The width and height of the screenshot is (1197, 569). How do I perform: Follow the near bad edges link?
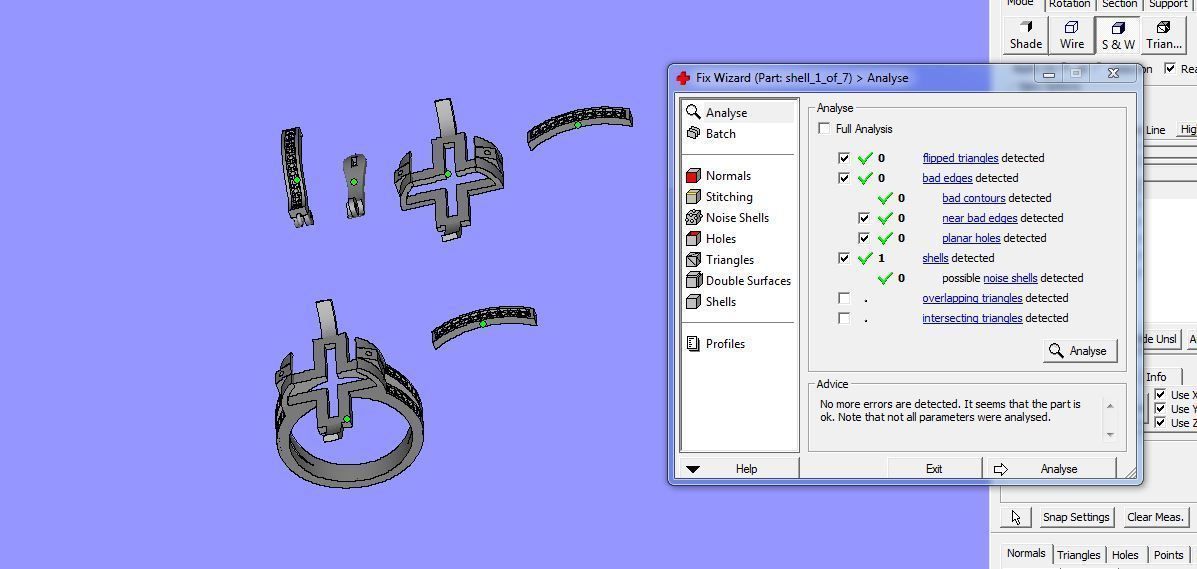[979, 218]
